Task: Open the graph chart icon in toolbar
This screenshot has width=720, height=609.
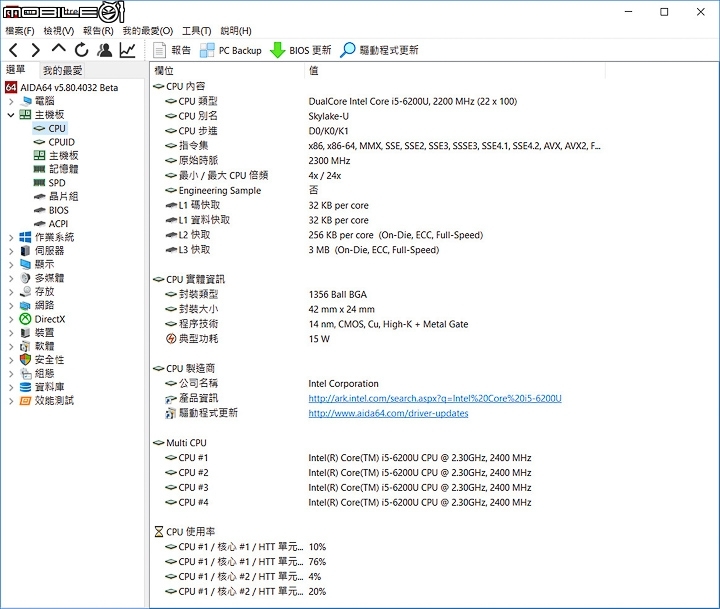Action: (128, 50)
